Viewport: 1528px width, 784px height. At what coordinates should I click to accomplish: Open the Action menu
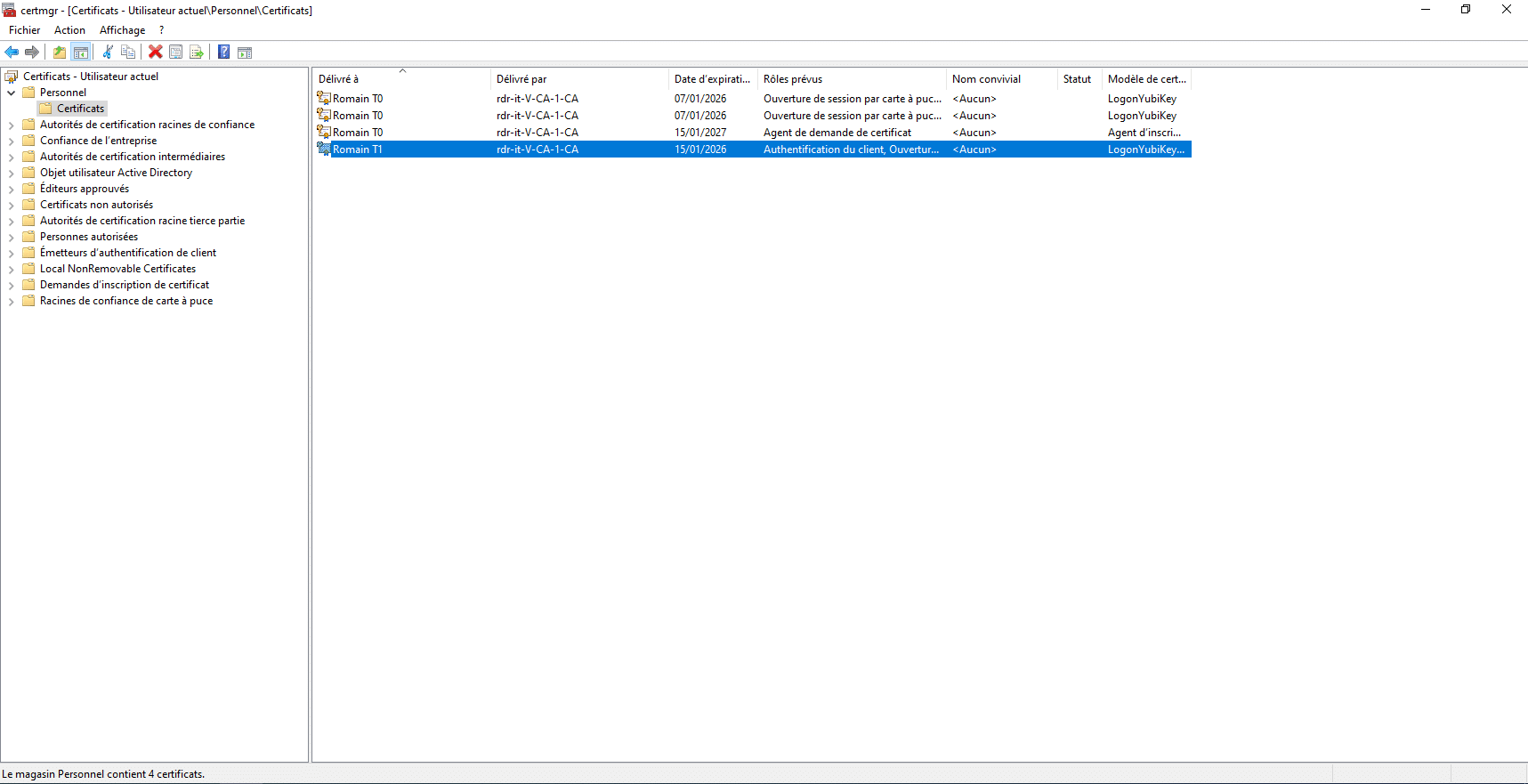tap(69, 30)
